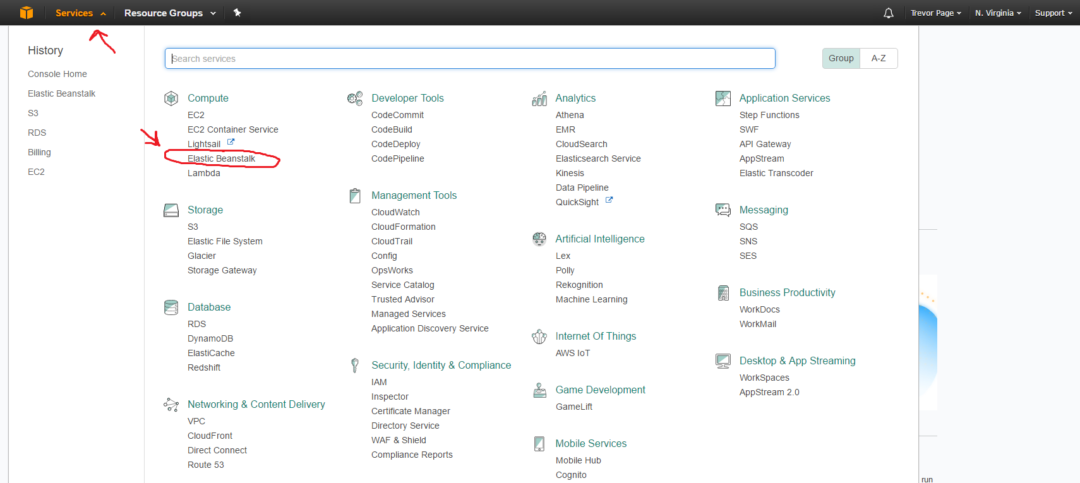
Task: Collapse the Services dropdown menu
Action: tap(80, 13)
